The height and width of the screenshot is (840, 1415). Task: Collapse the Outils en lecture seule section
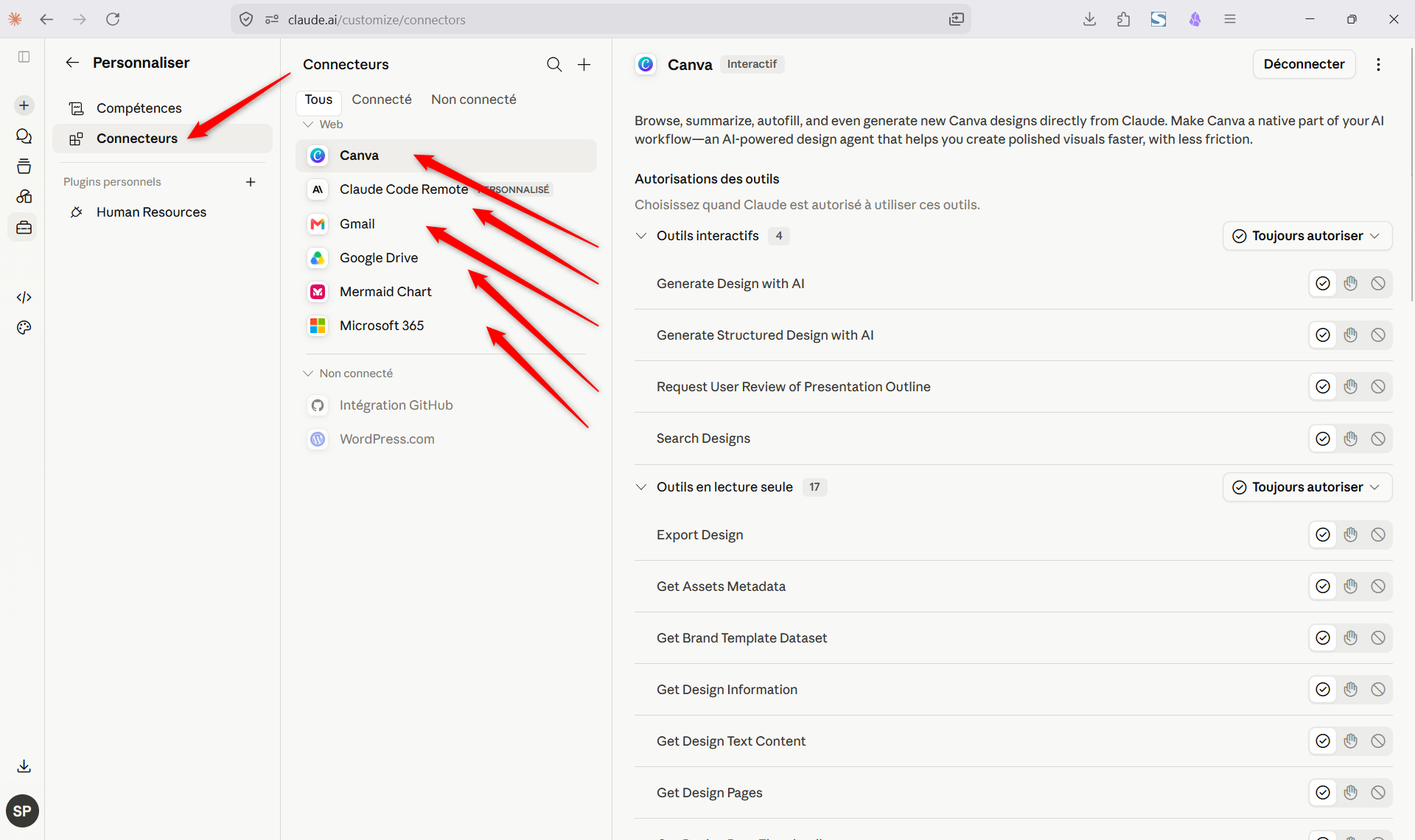[641, 487]
